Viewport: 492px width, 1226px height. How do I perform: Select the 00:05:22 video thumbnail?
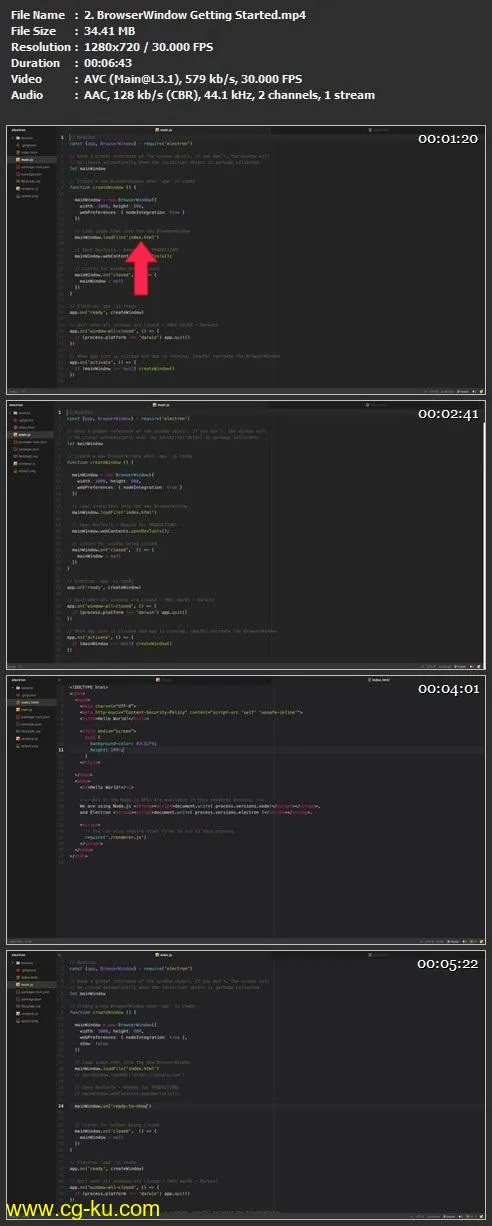point(246,1086)
